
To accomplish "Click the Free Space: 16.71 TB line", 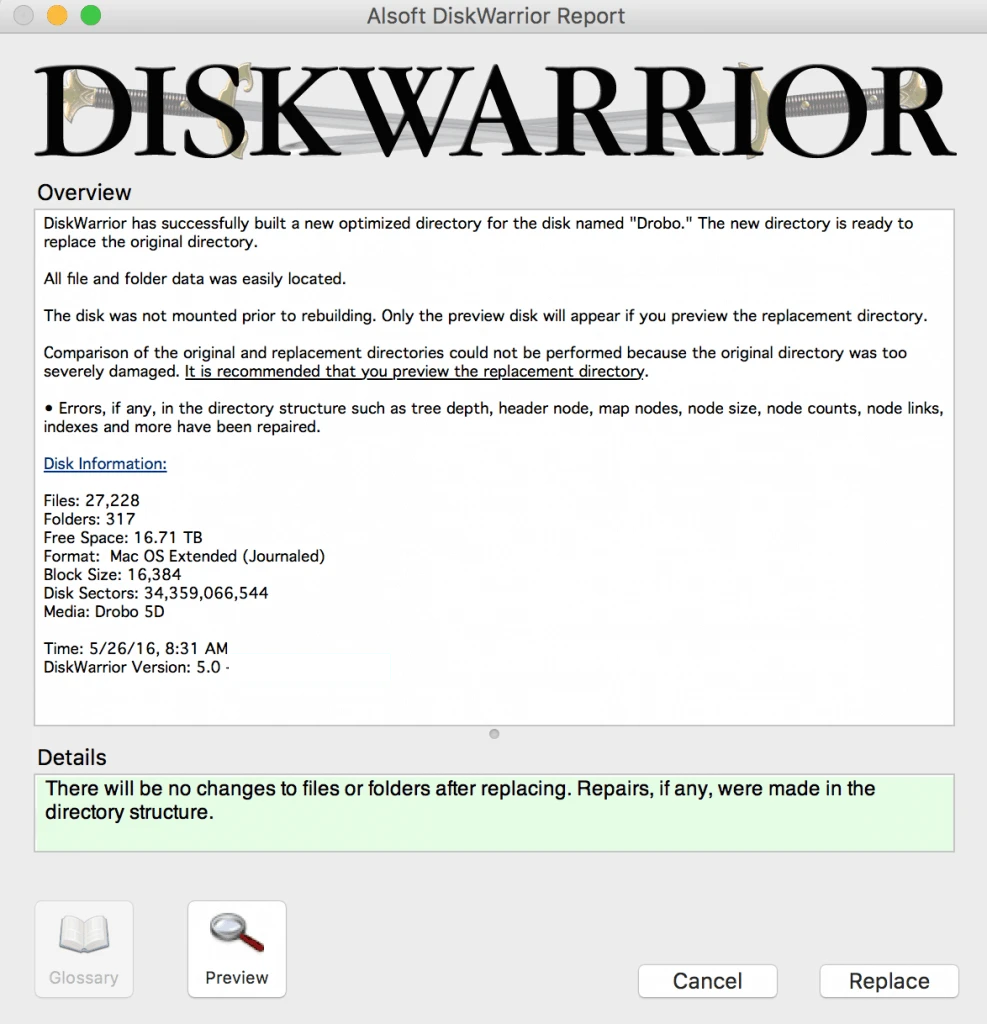I will tap(123, 537).
